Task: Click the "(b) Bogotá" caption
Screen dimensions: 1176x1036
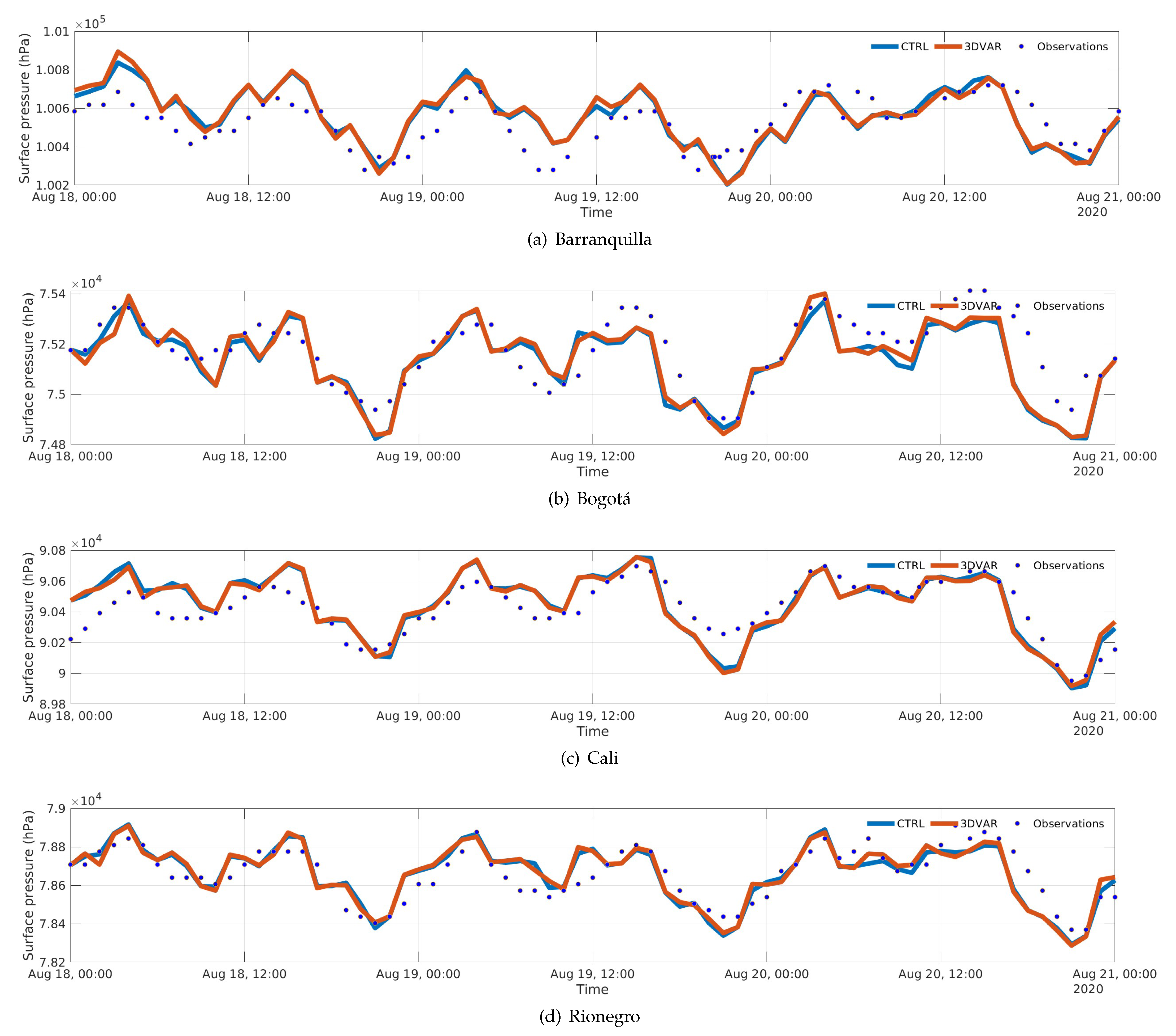Action: (589, 499)
